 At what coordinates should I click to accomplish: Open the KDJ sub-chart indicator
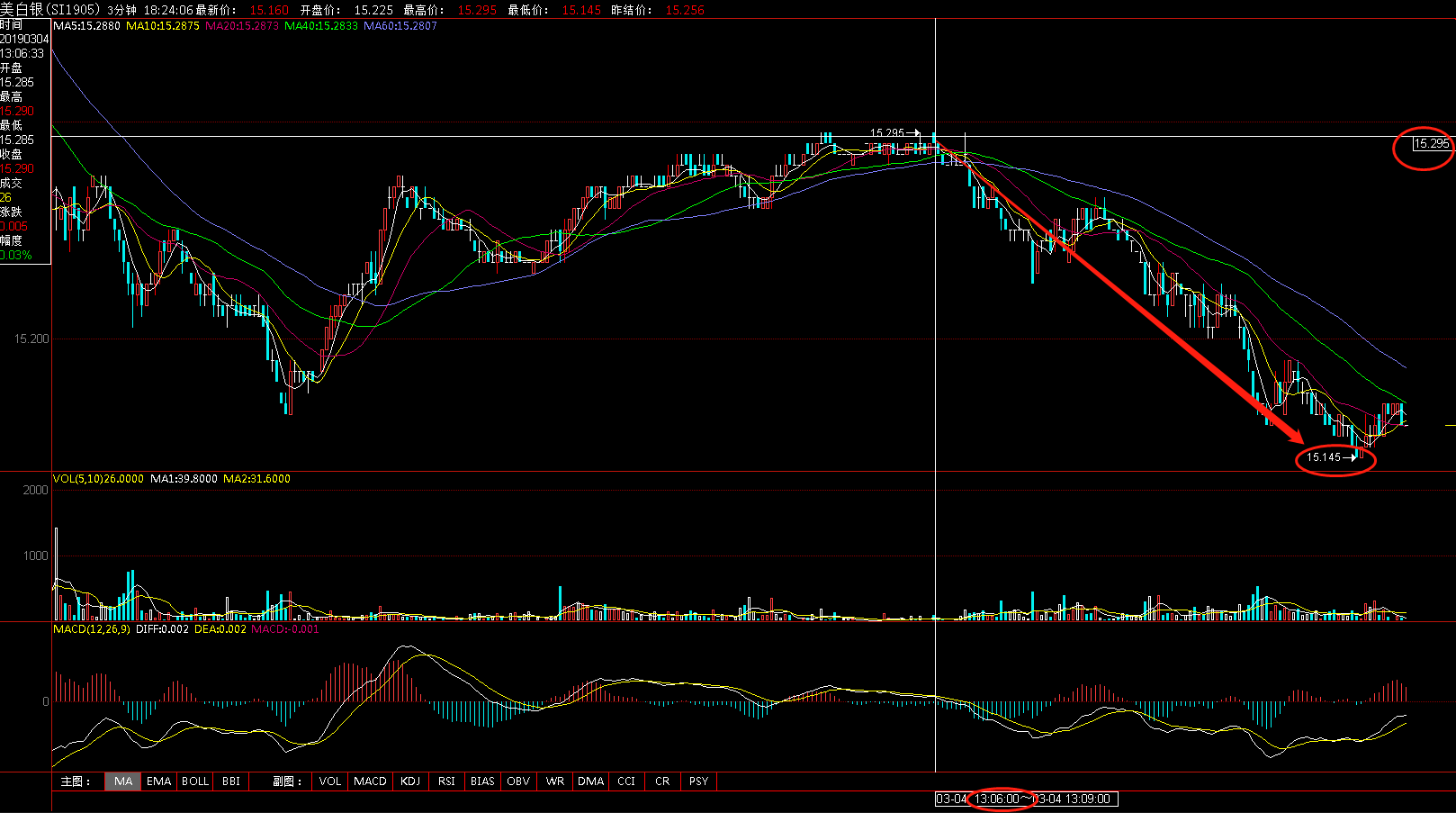[410, 781]
